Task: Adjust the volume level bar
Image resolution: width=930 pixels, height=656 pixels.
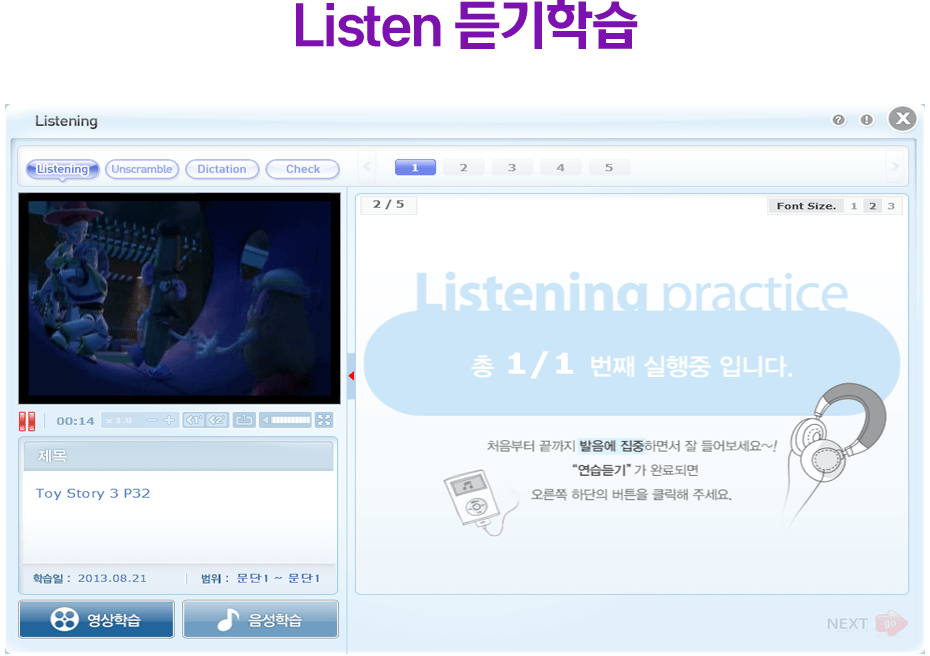Action: click(x=291, y=421)
